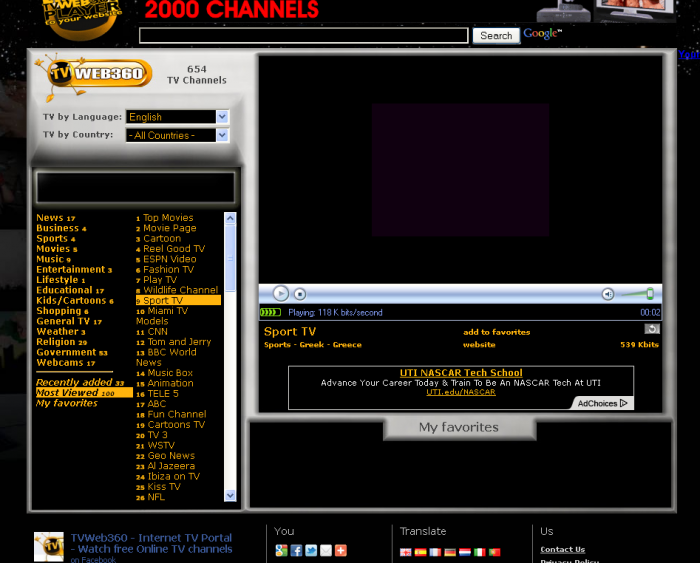Click the UTI.edu/NASCAR link

click(461, 392)
